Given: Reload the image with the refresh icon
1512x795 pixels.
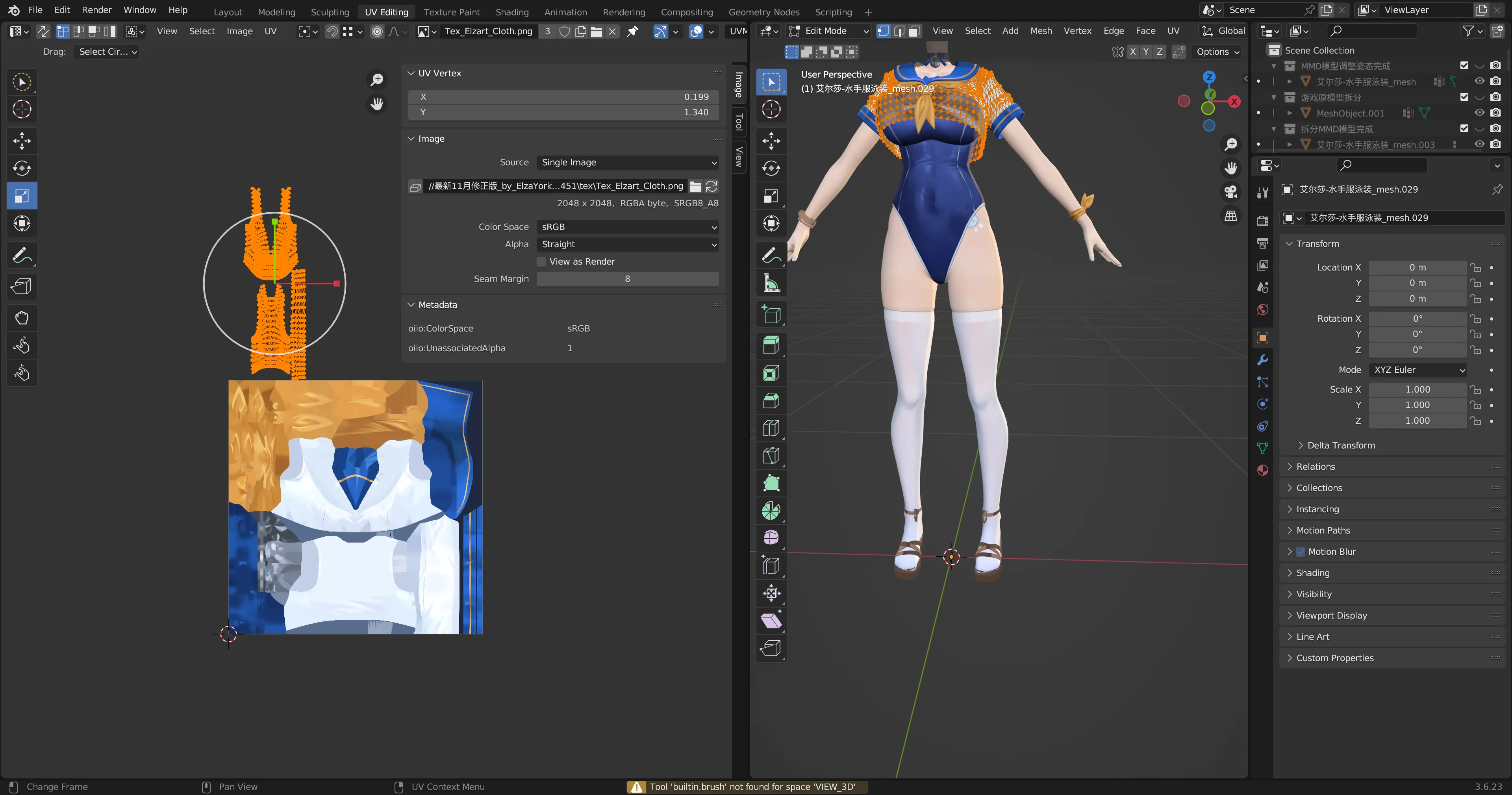Looking at the screenshot, I should pos(712,186).
